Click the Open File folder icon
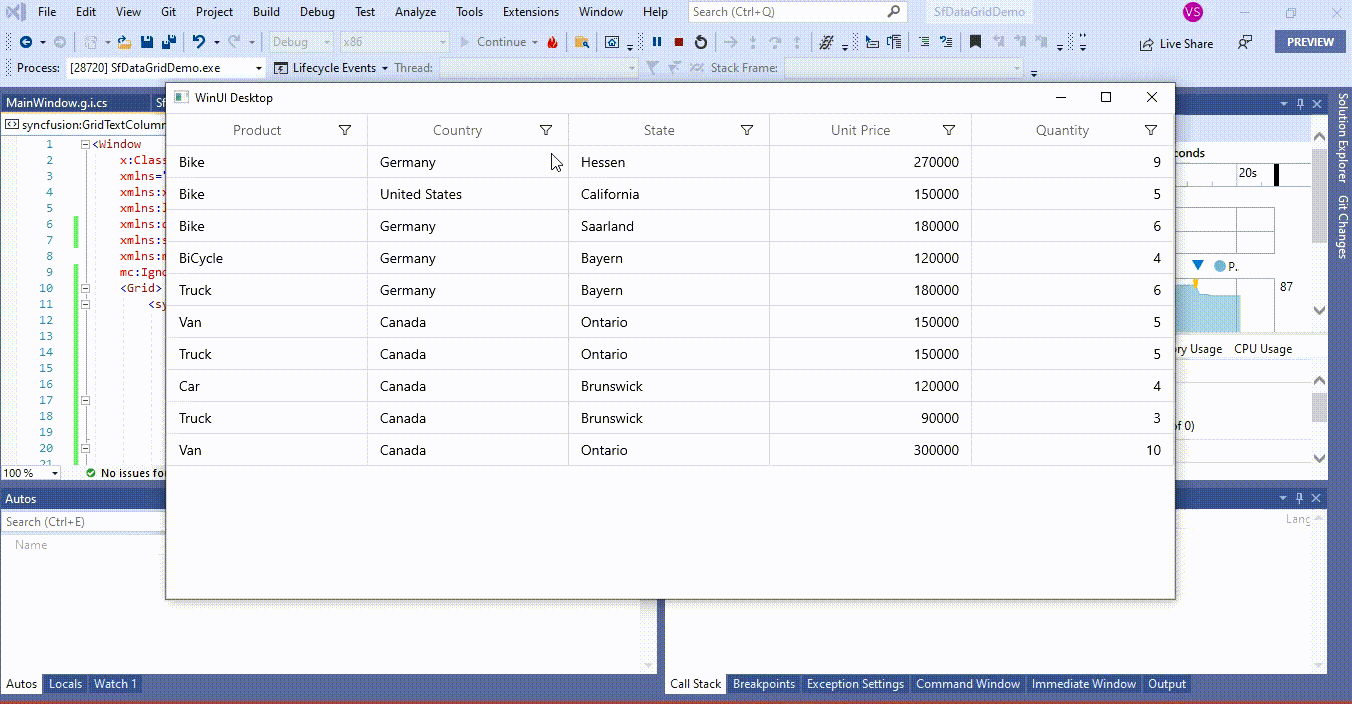This screenshot has height=704, width=1352. click(124, 42)
